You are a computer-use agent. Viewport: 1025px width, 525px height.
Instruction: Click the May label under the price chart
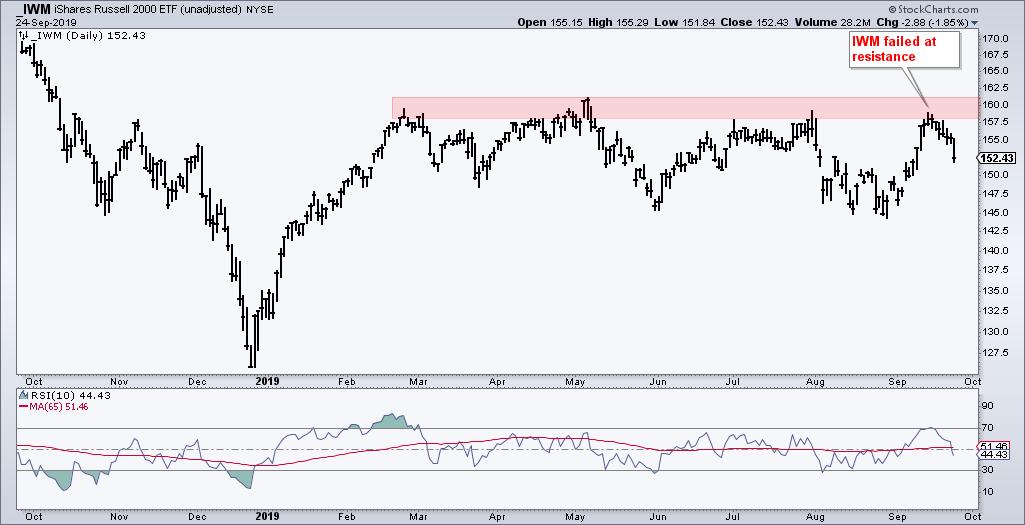click(x=575, y=381)
